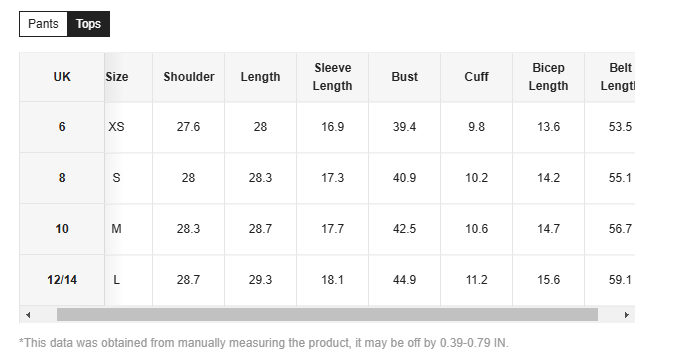Click the 44.9 bust value for size L
Image resolution: width=674 pixels, height=360 pixels.
click(x=404, y=280)
